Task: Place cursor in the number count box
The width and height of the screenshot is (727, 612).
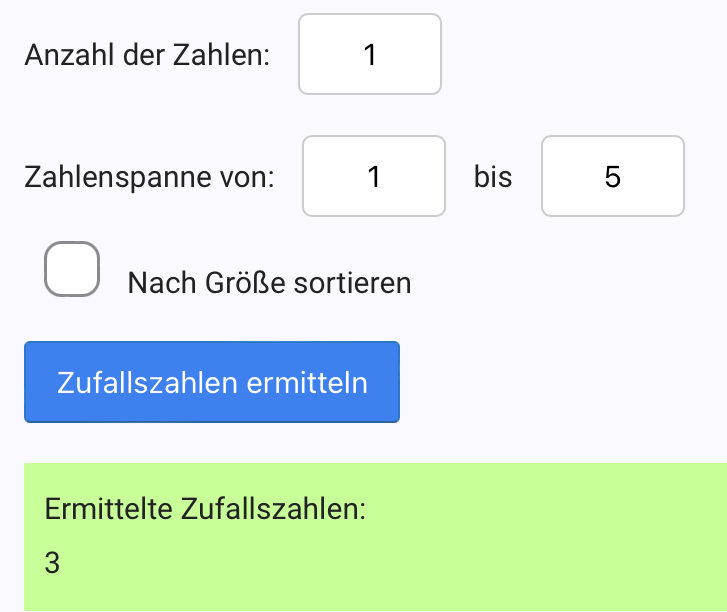Action: pyautogui.click(x=369, y=54)
